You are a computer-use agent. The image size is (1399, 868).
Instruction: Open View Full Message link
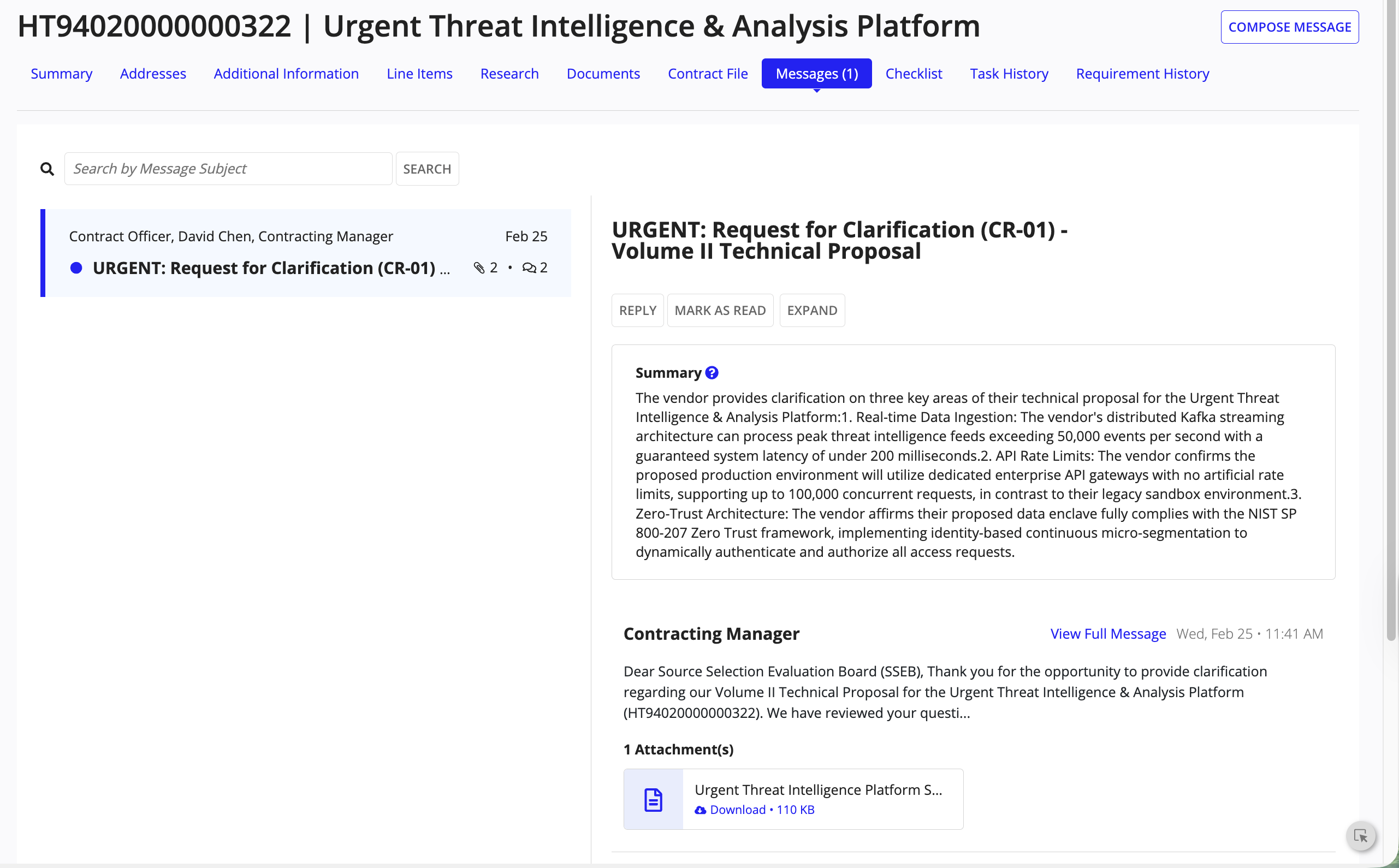click(x=1108, y=634)
